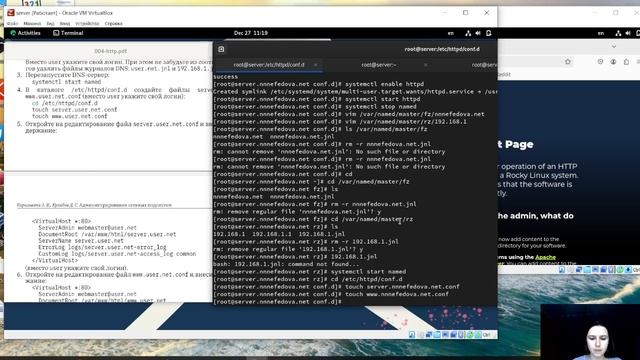Open the Машина menu of server VirtualBox window
This screenshot has width=640, height=360.
(32, 24)
